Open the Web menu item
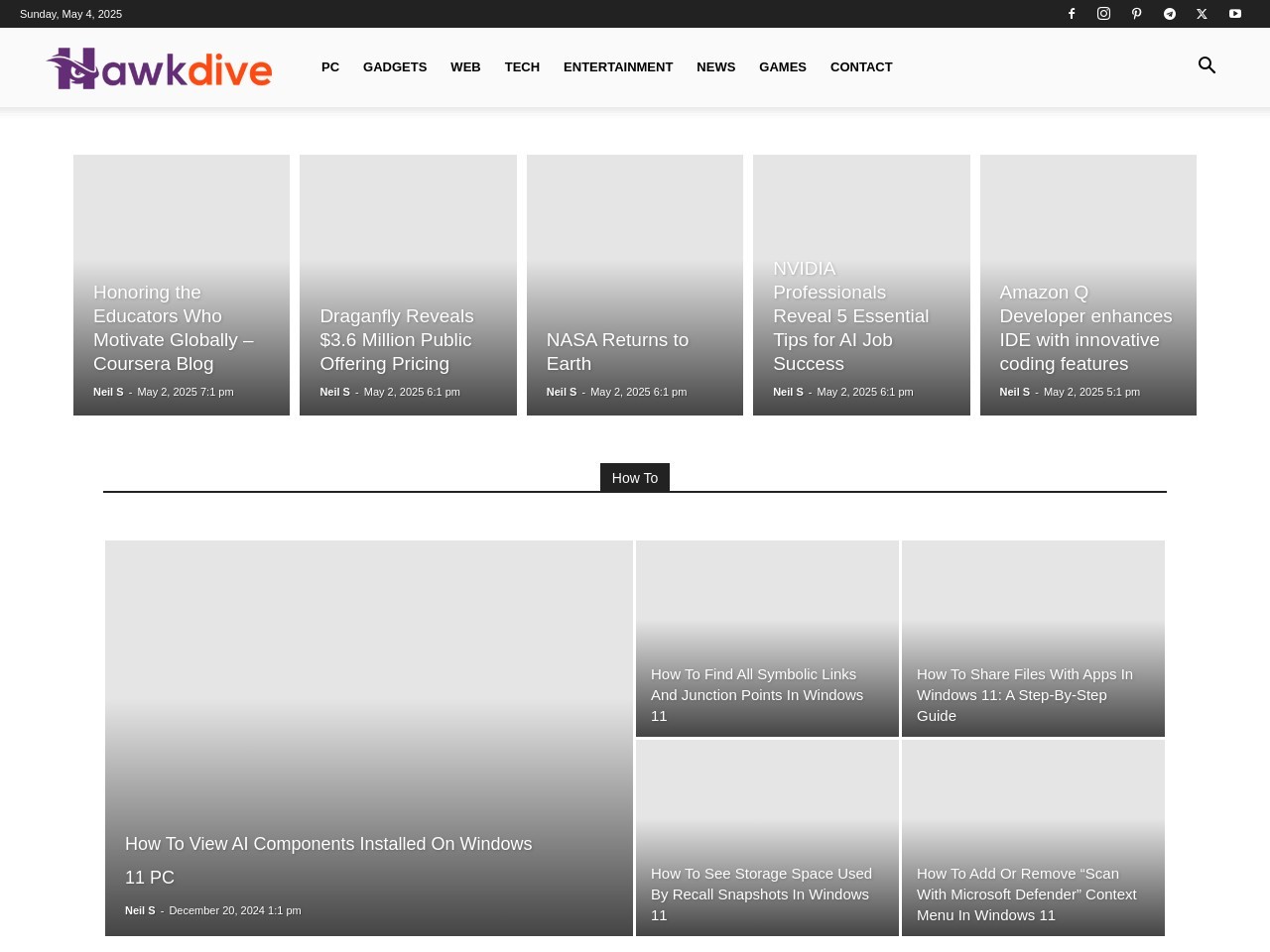1270x952 pixels. pos(465,66)
